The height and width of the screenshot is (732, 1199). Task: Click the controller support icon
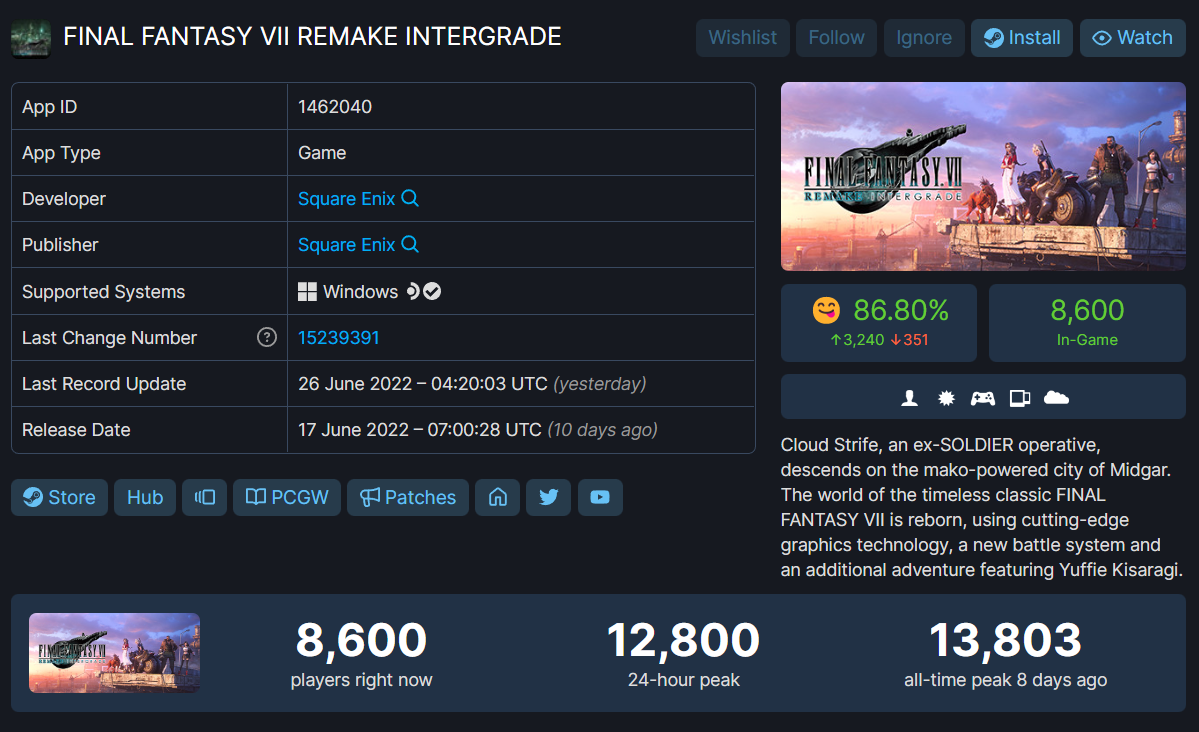pos(983,398)
